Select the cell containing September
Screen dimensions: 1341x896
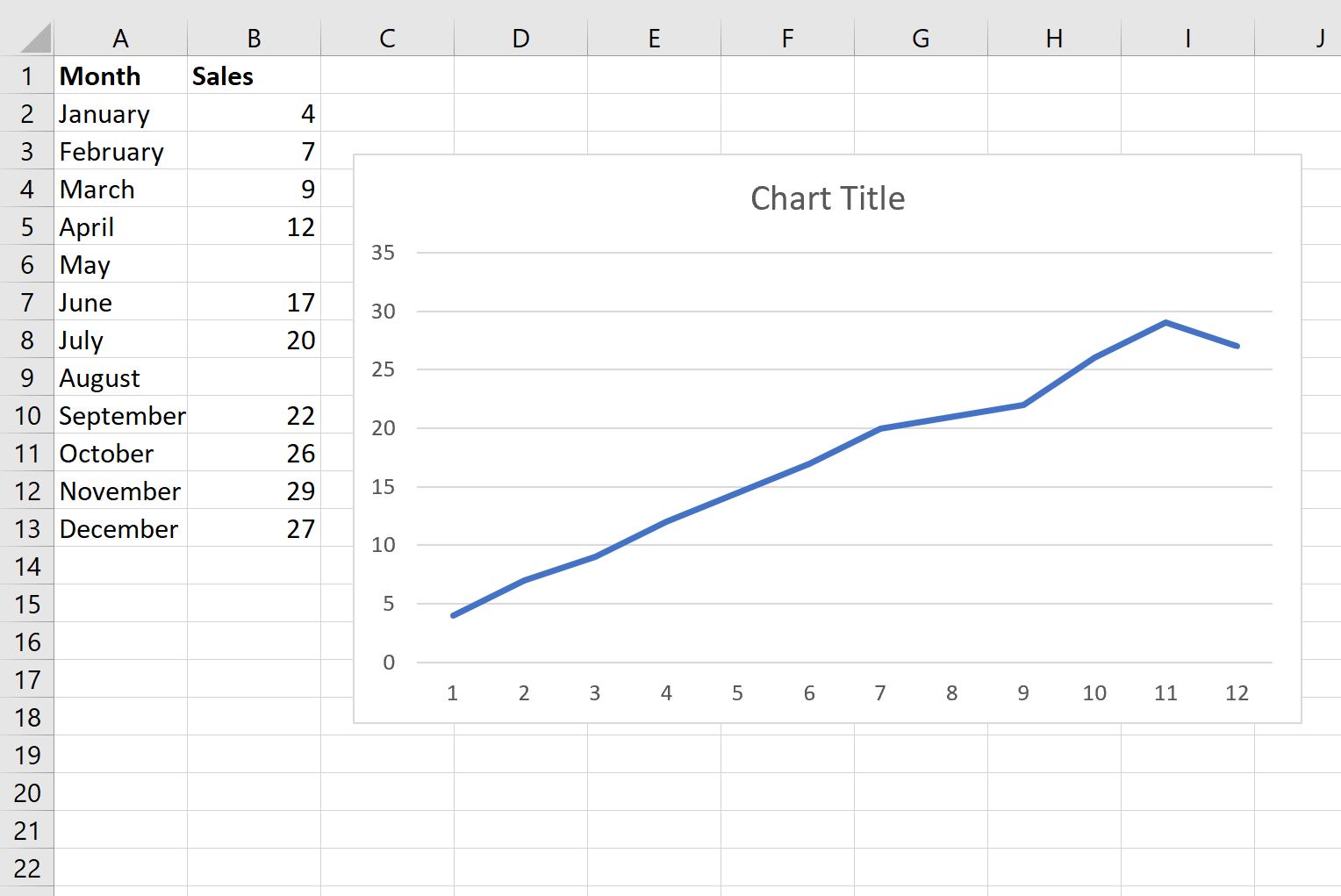pyautogui.click(x=122, y=415)
